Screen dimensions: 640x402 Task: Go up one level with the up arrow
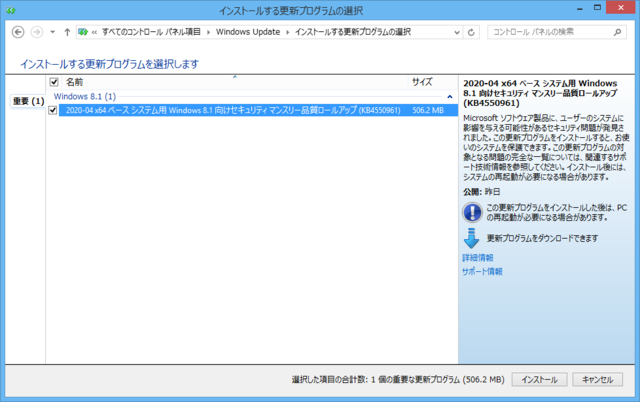(x=67, y=32)
